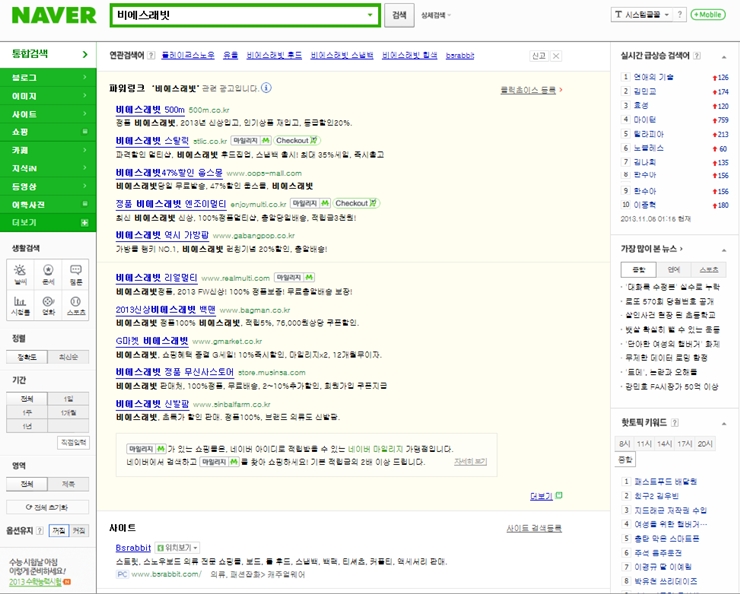Click the help icon next to 연관검색어
Image resolution: width=740 pixels, height=594 pixels.
[x=151, y=56]
